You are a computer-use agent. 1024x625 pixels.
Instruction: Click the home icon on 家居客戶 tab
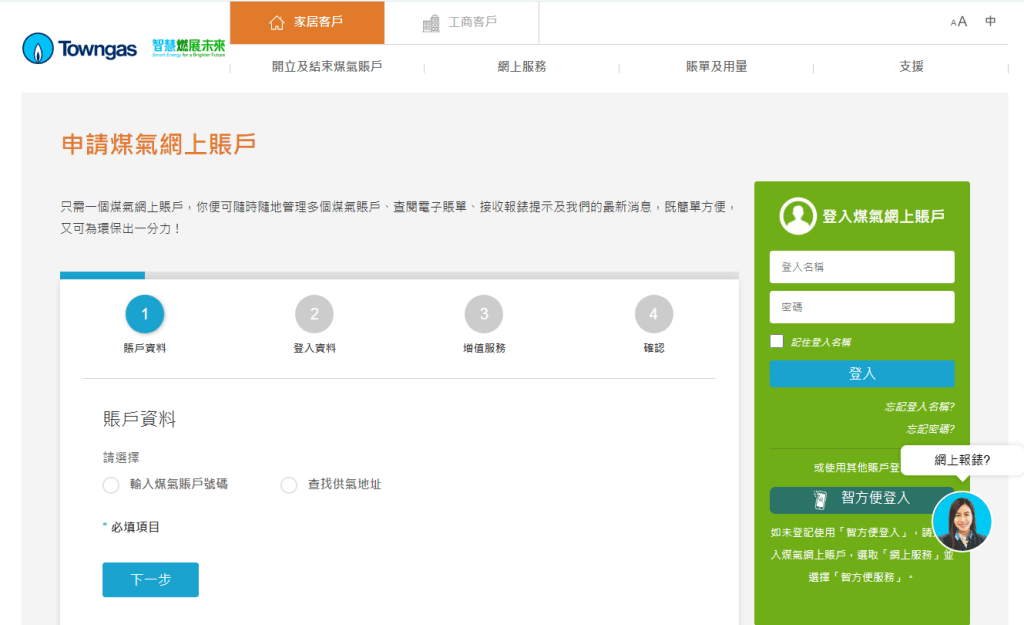[275, 21]
